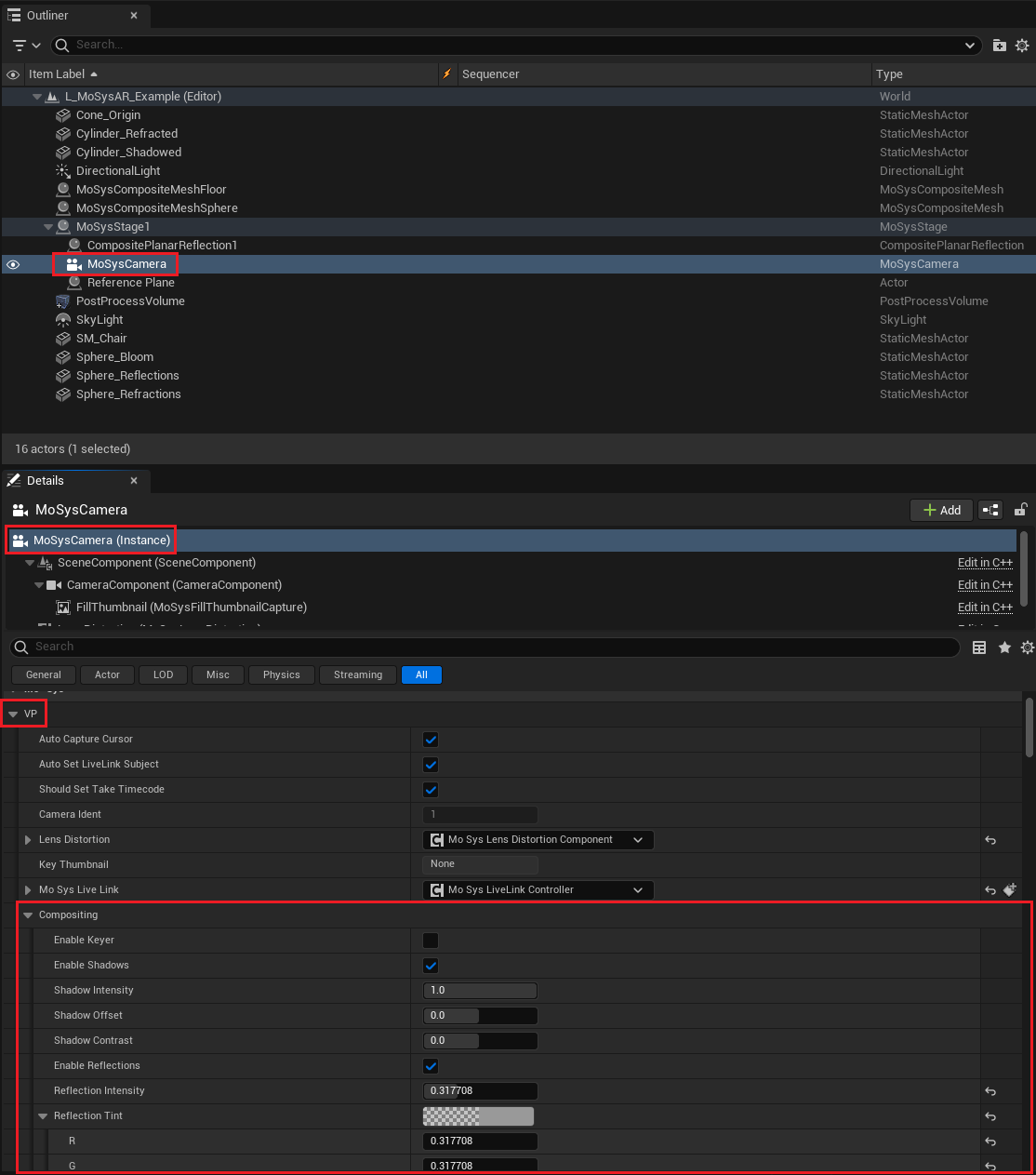
Task: Open the Reflection Tint color swatch
Action: pyautogui.click(x=478, y=1115)
